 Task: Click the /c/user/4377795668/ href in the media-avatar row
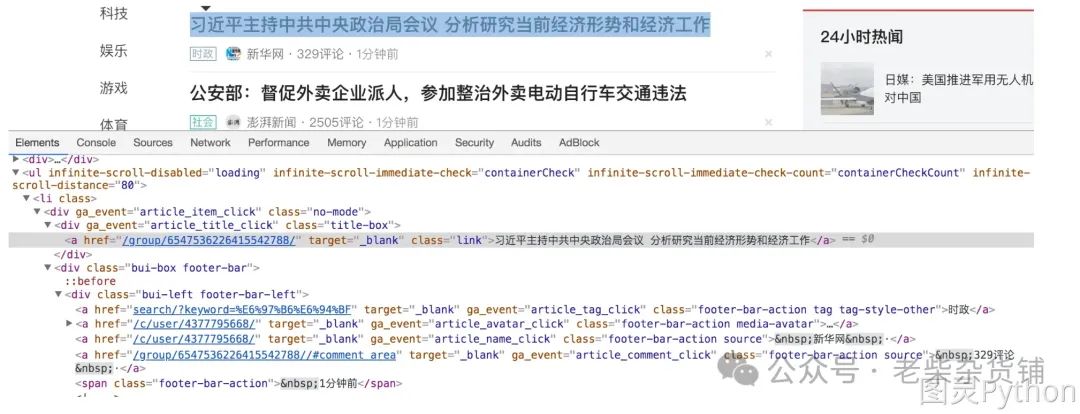tap(194, 324)
